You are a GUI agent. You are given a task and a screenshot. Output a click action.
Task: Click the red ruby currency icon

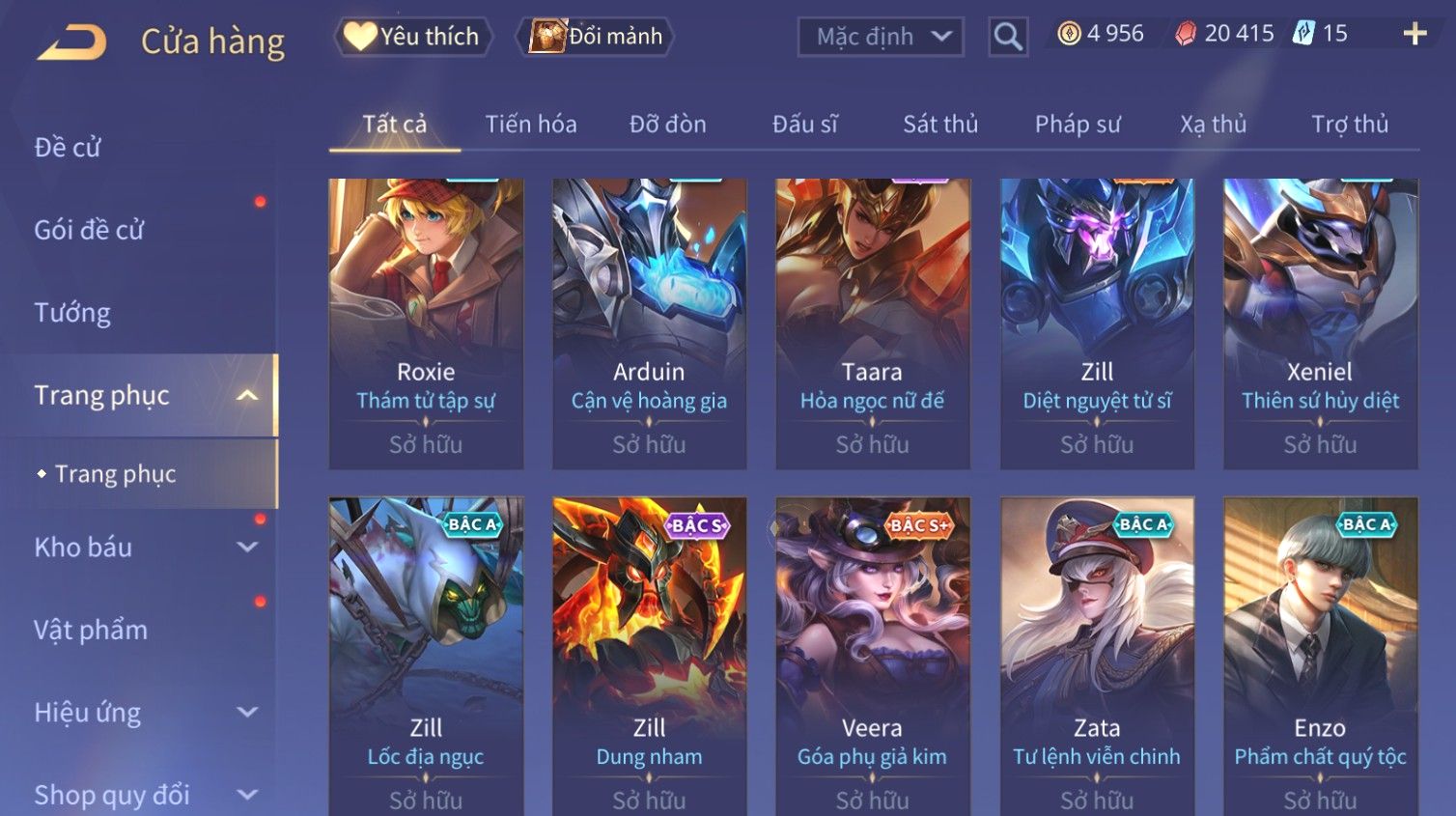[1186, 34]
